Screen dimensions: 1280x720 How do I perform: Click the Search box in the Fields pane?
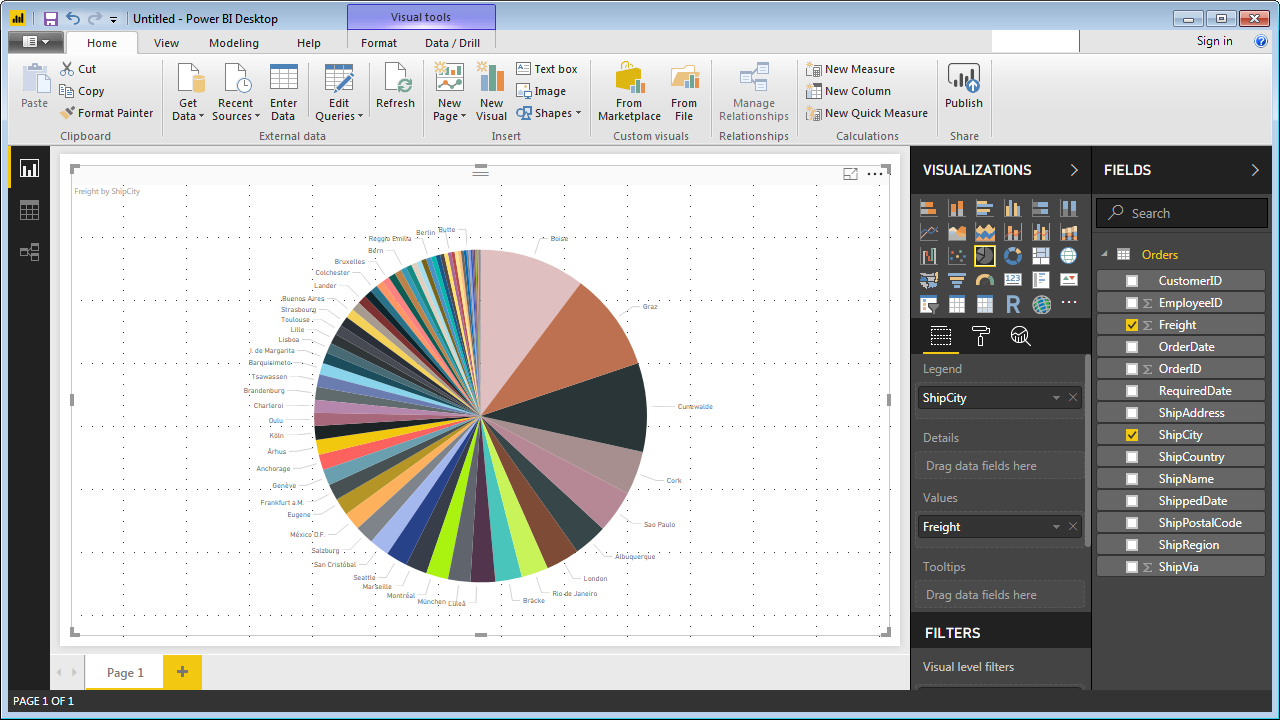[x=1181, y=212]
